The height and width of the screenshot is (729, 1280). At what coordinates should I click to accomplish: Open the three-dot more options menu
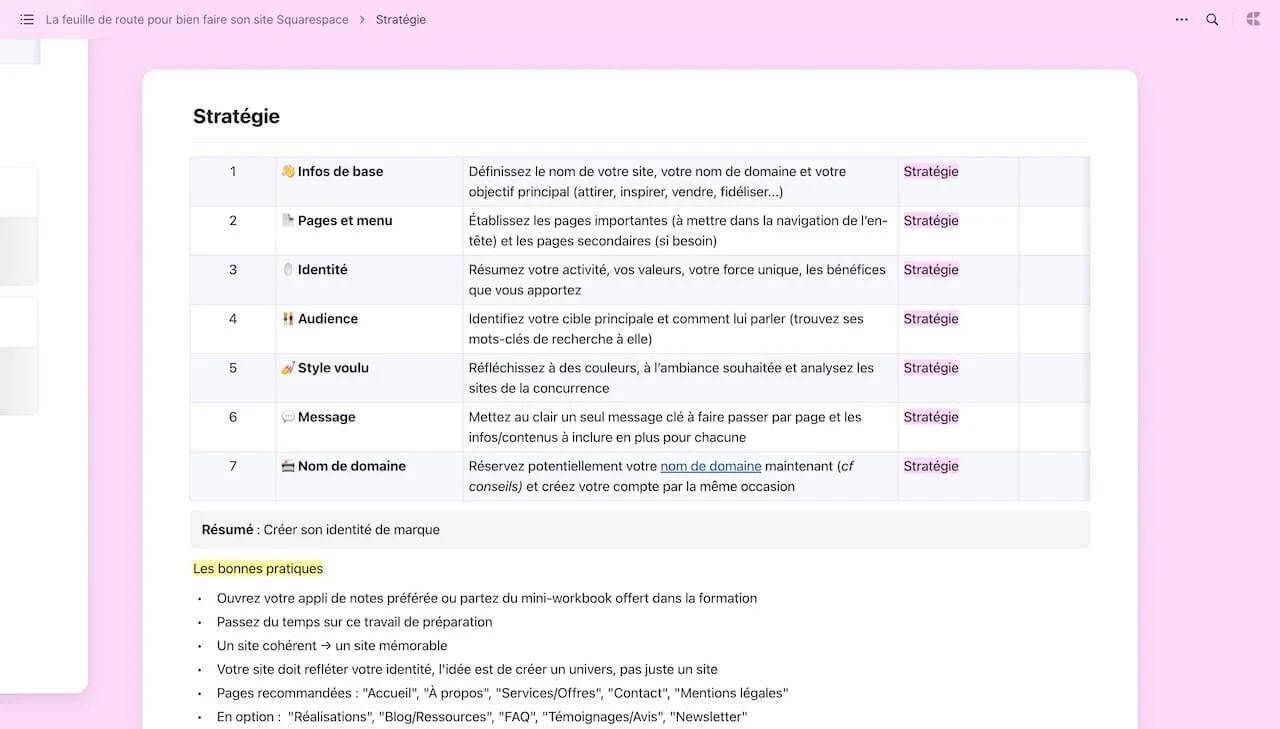[1182, 20]
